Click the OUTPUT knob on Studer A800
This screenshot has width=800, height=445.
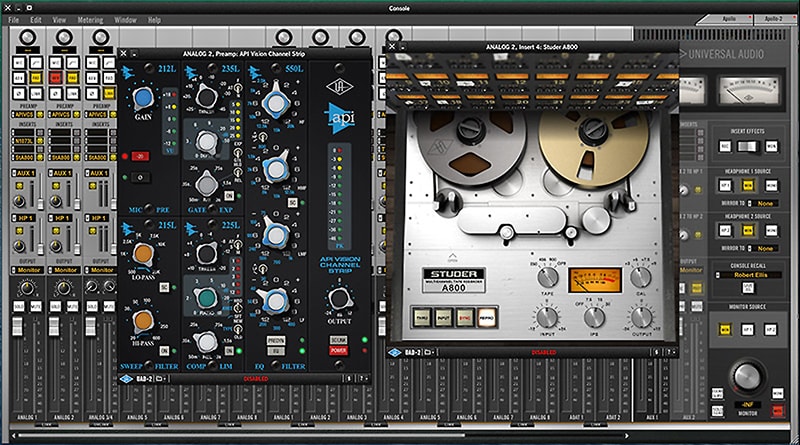[641, 317]
